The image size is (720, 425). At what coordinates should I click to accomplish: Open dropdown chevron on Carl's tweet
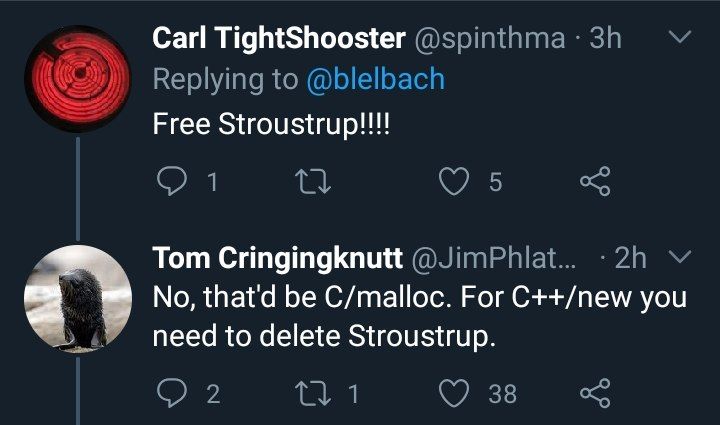coord(679,38)
